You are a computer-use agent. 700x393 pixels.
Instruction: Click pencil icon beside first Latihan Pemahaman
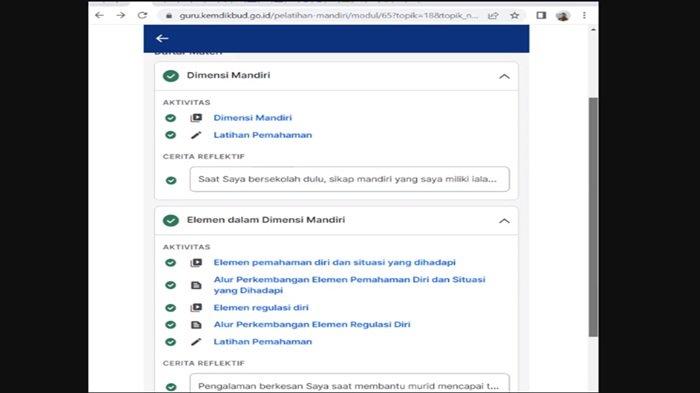tap(196, 135)
